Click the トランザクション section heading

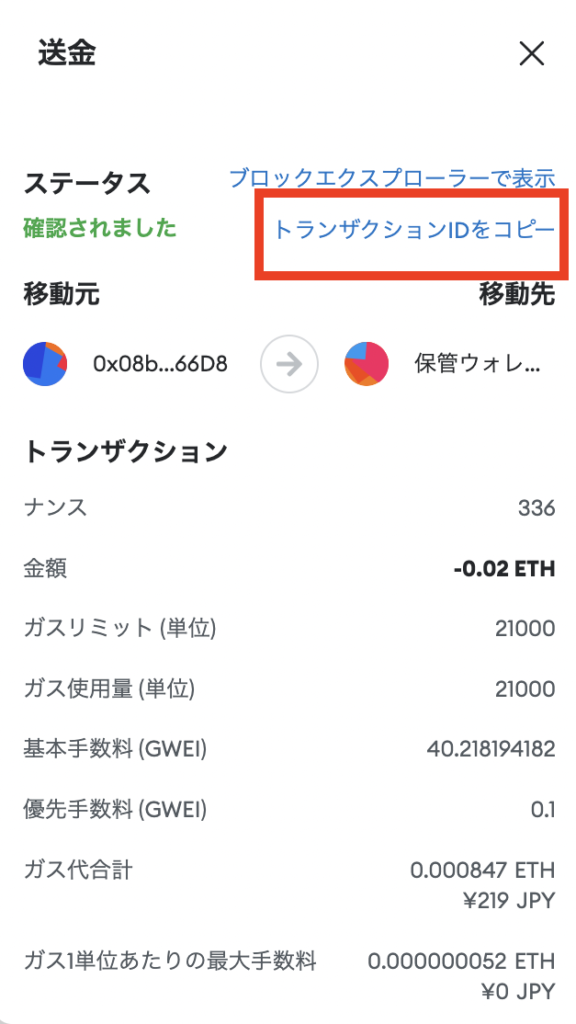tap(125, 451)
